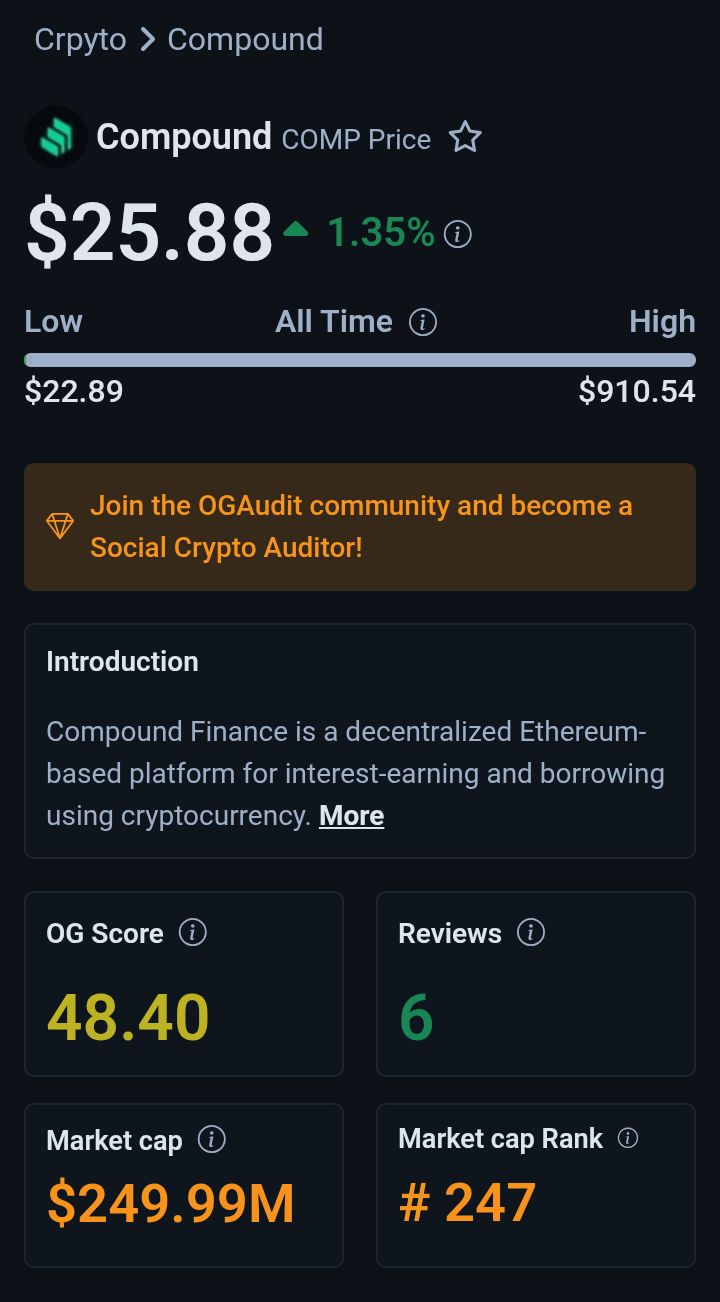Image resolution: width=720 pixels, height=1302 pixels.
Task: Click the Market cap Rank info icon
Action: point(628,1138)
